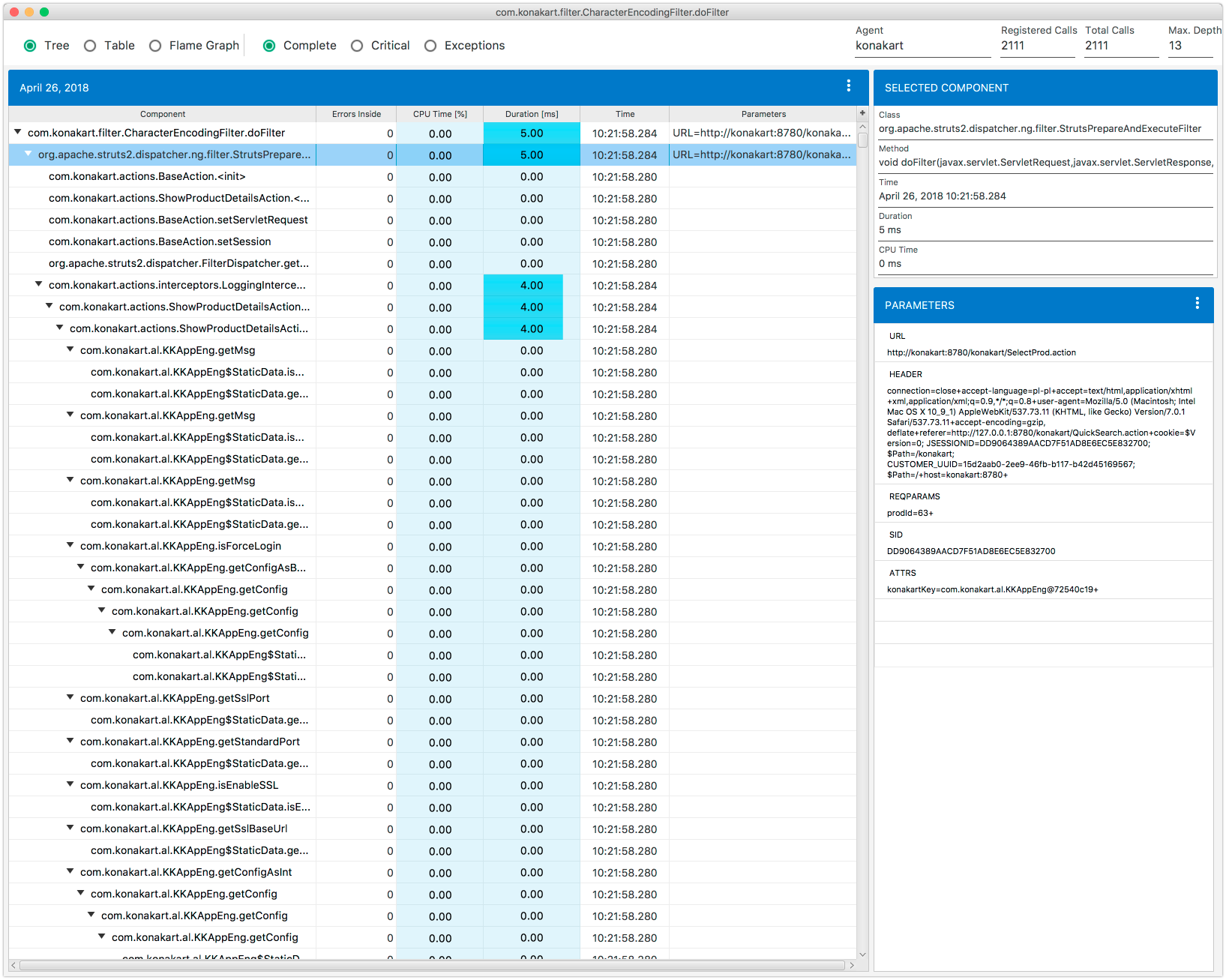Viewport: 1226px width, 980px height.
Task: Click the 10:21:58.280 time of BaseAction.<init> row
Action: [625, 176]
